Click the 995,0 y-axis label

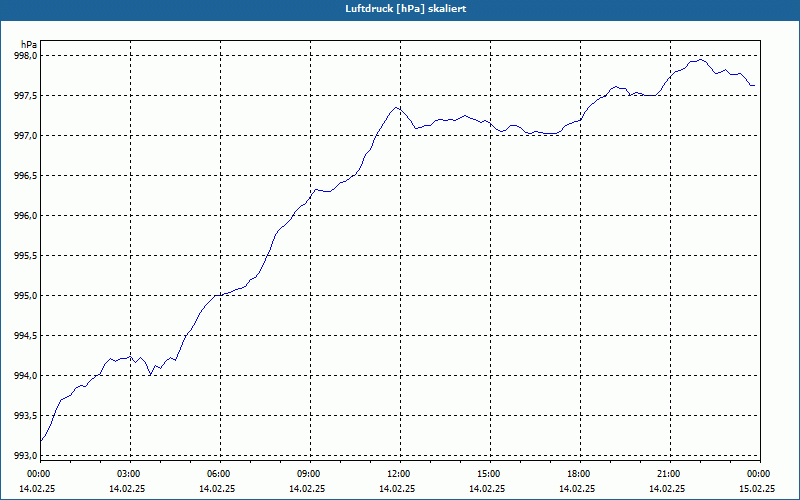[25, 296]
